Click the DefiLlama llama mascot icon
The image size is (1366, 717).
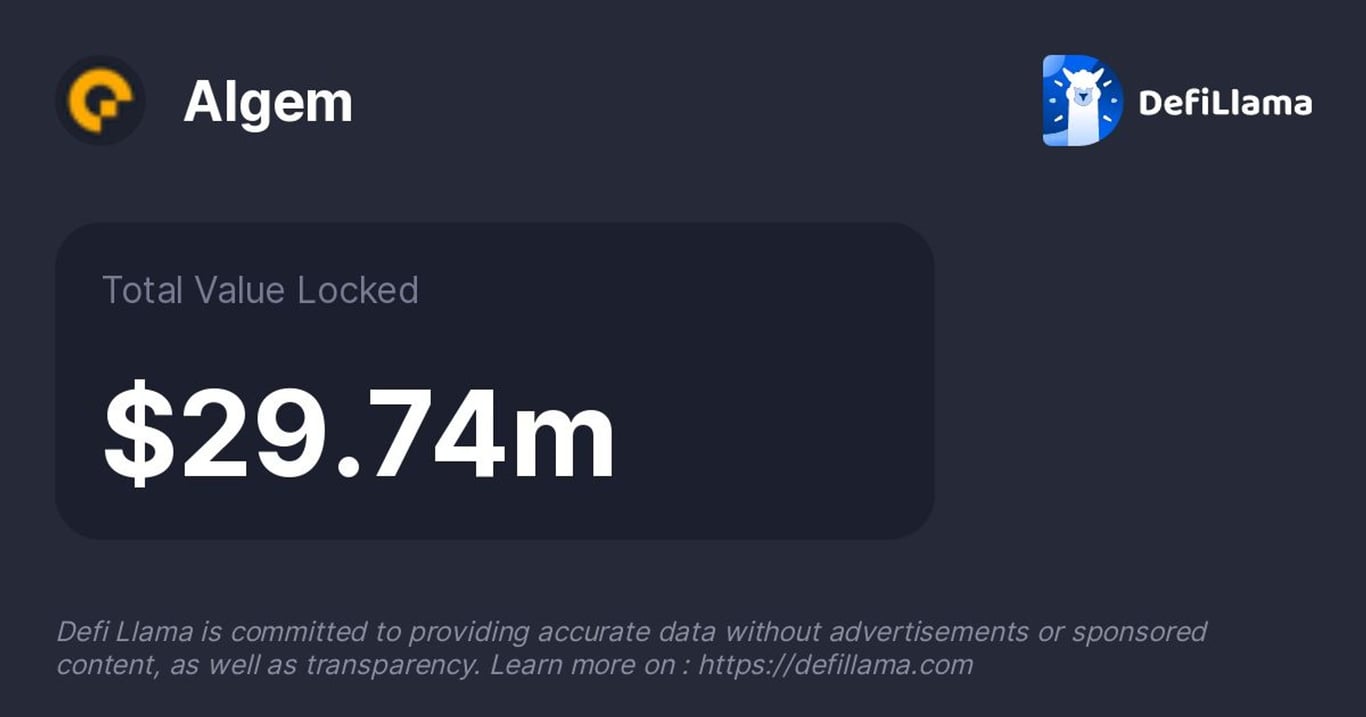pyautogui.click(x=1082, y=101)
